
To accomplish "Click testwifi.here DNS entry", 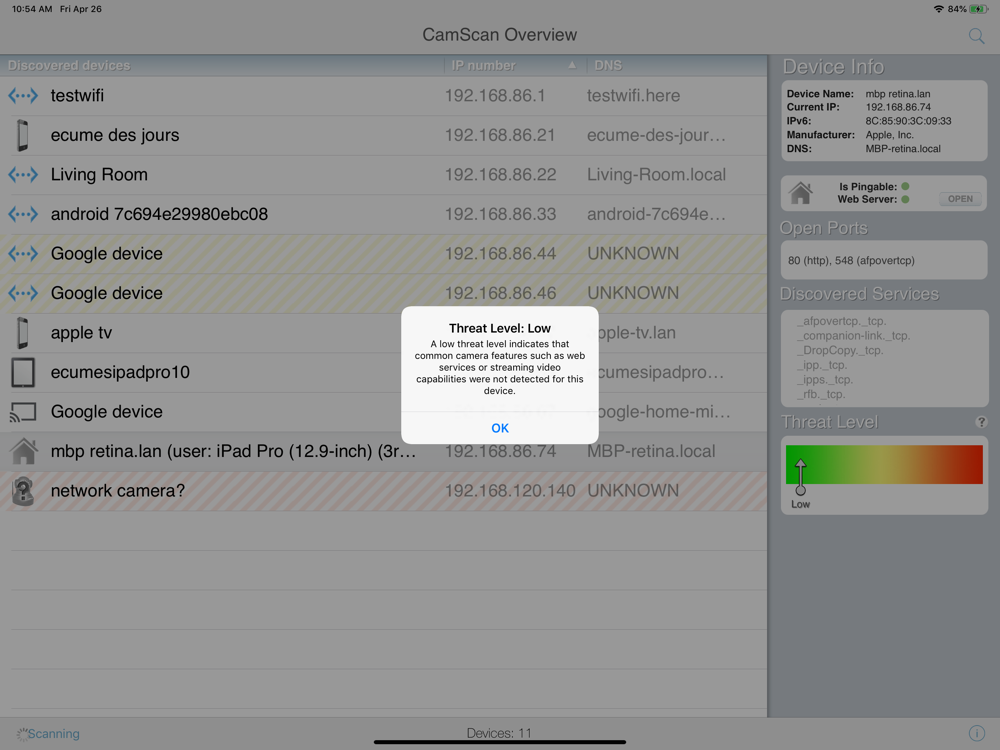I will pos(633,96).
